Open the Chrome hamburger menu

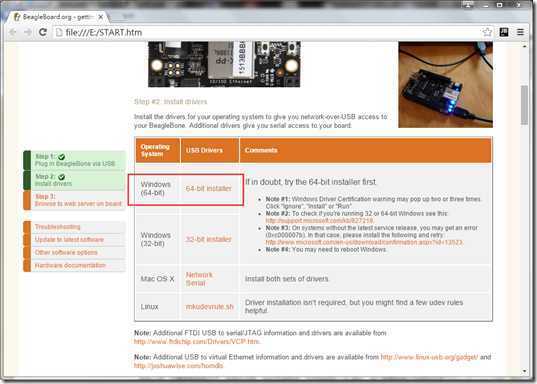coord(521,32)
